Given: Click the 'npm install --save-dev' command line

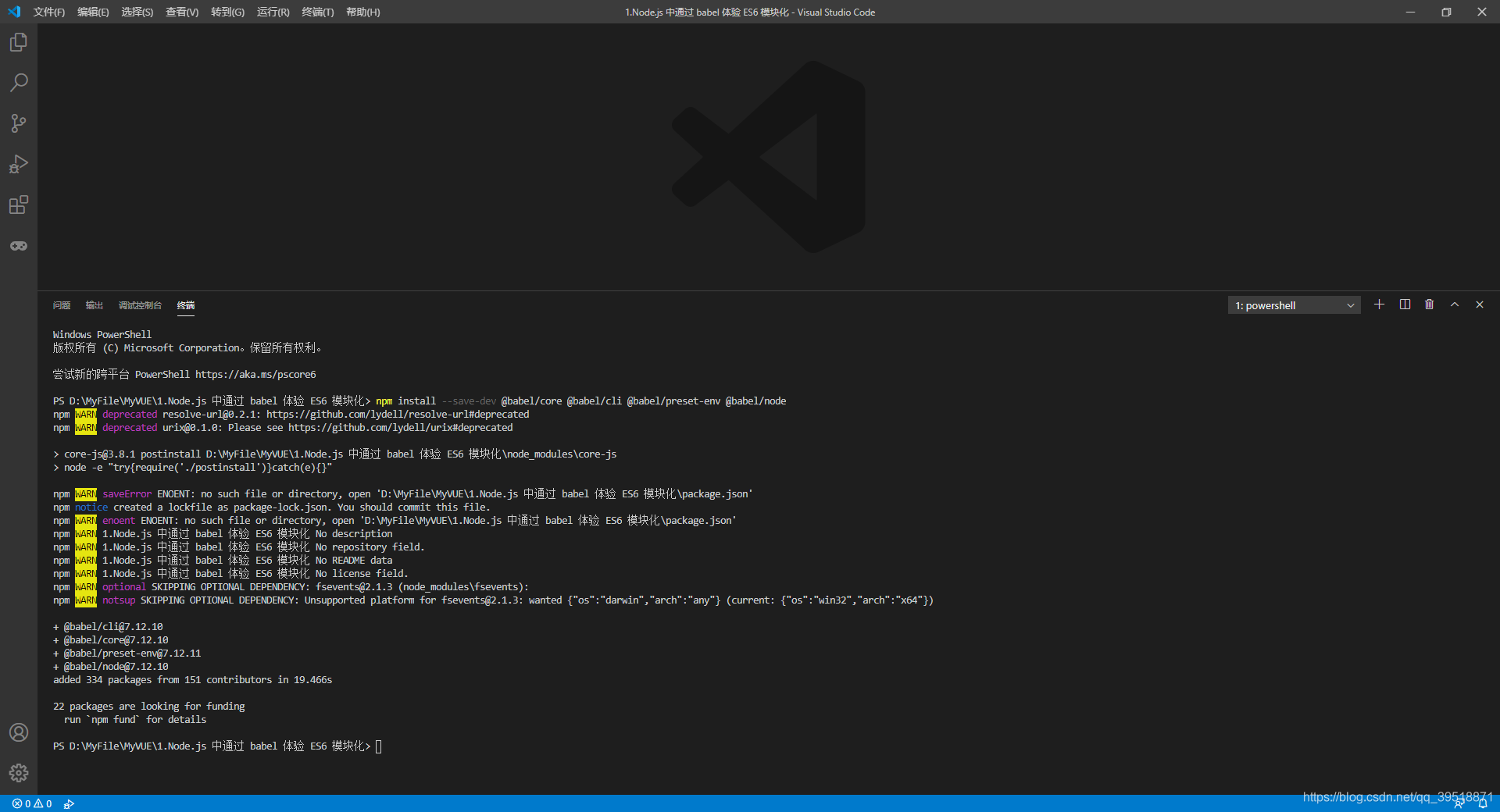Looking at the screenshot, I should (420, 401).
